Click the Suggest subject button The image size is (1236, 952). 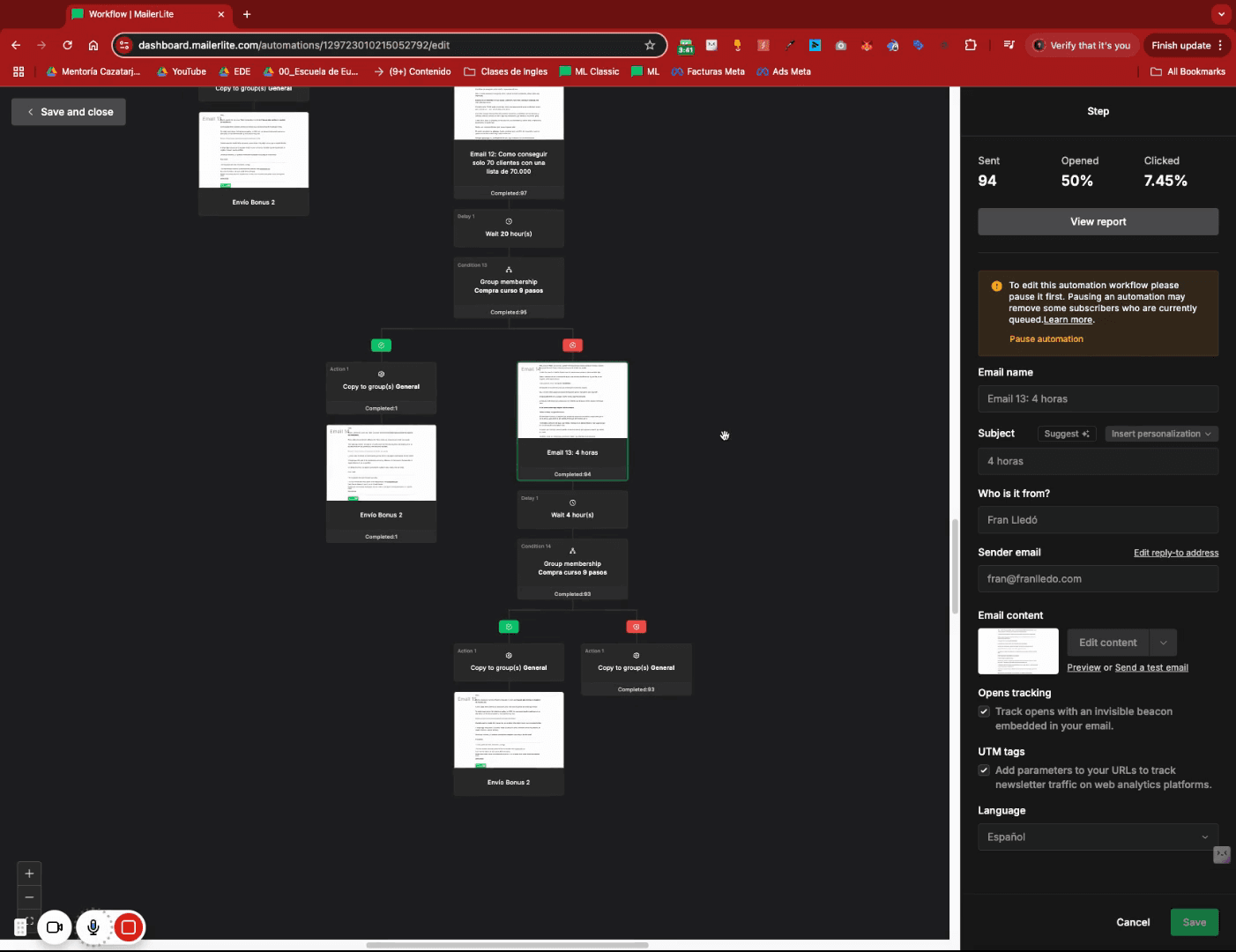[1067, 434]
